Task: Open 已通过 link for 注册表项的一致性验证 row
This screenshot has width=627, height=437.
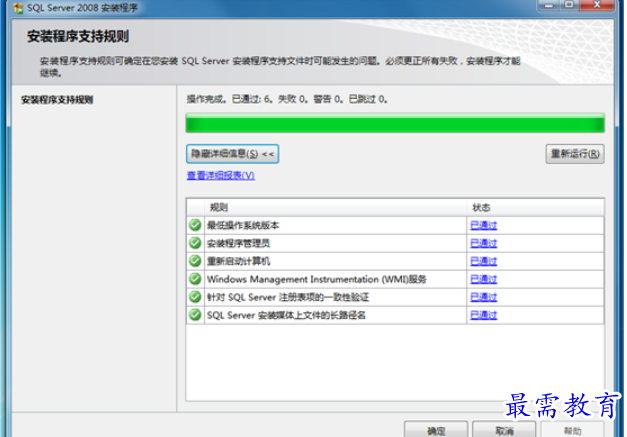Action: coord(483,297)
